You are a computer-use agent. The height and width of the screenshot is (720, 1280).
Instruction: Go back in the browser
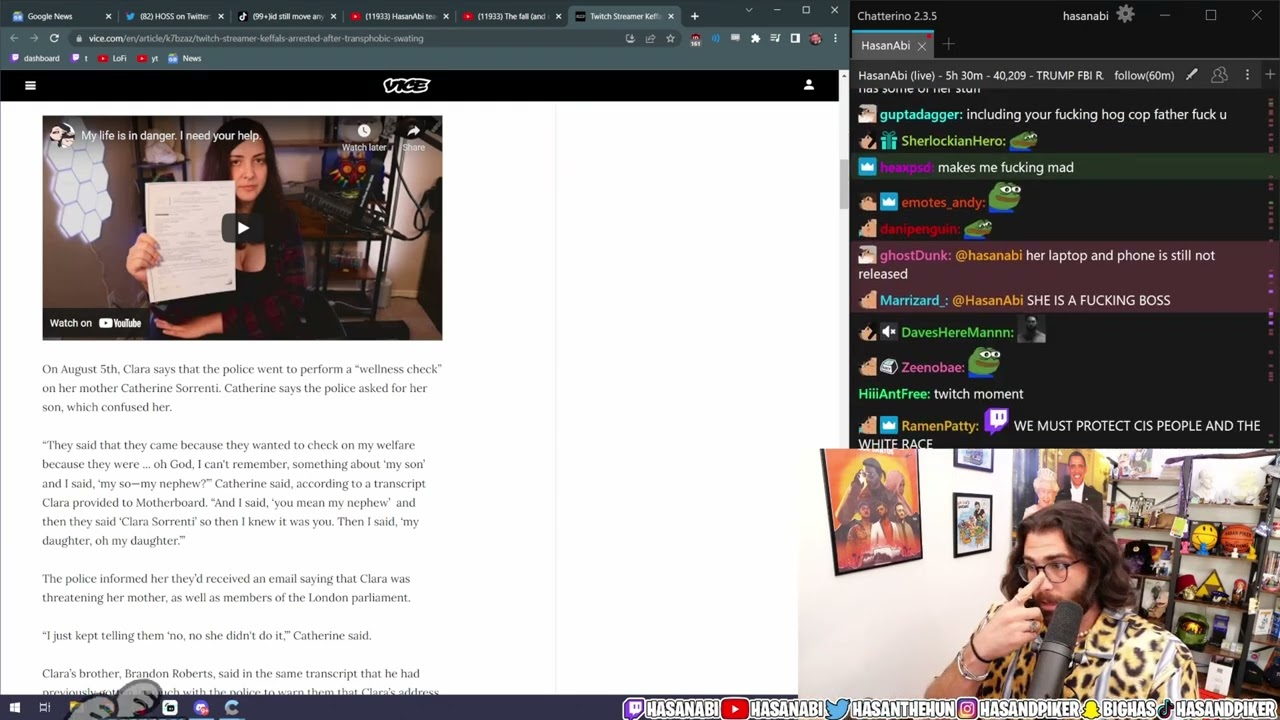13,38
